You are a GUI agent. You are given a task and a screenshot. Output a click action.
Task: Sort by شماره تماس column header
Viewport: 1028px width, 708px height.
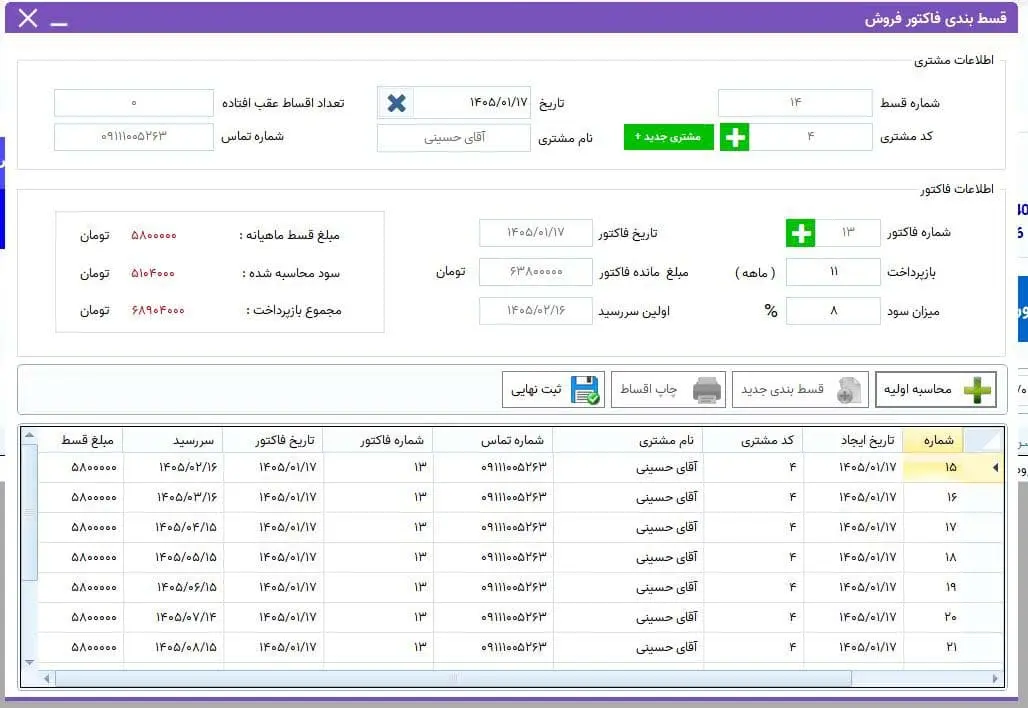pyautogui.click(x=493, y=441)
